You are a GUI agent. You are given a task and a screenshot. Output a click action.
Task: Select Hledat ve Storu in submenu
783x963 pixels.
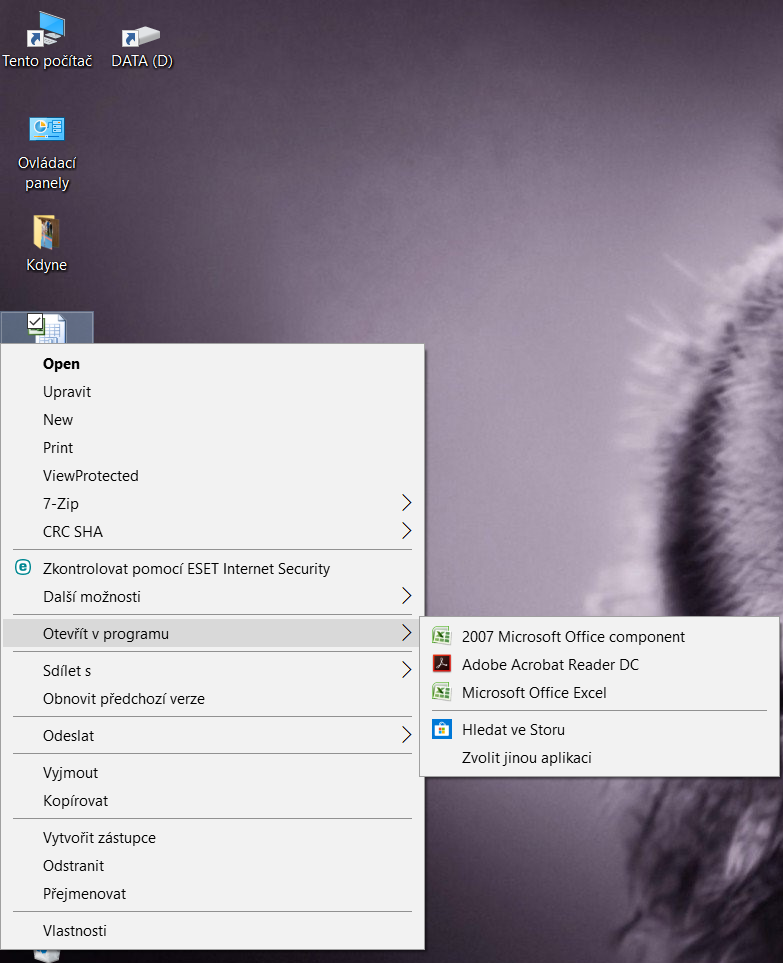tap(599, 730)
